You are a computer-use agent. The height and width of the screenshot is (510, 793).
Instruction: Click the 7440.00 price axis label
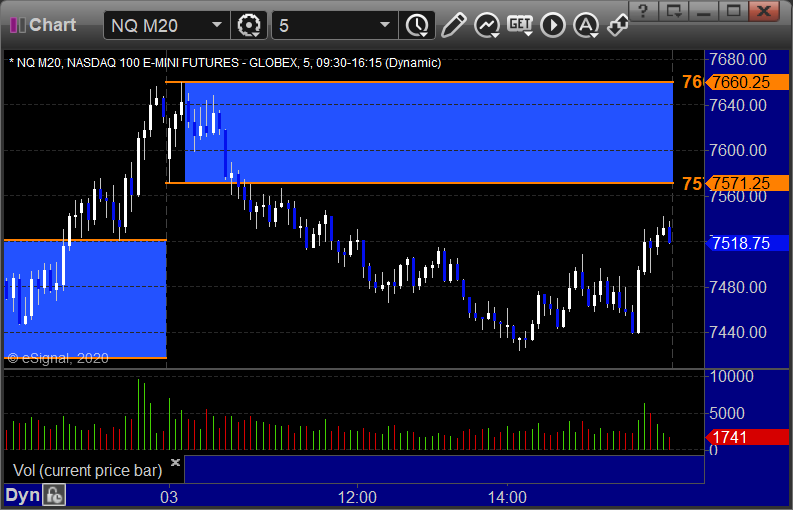tap(738, 332)
